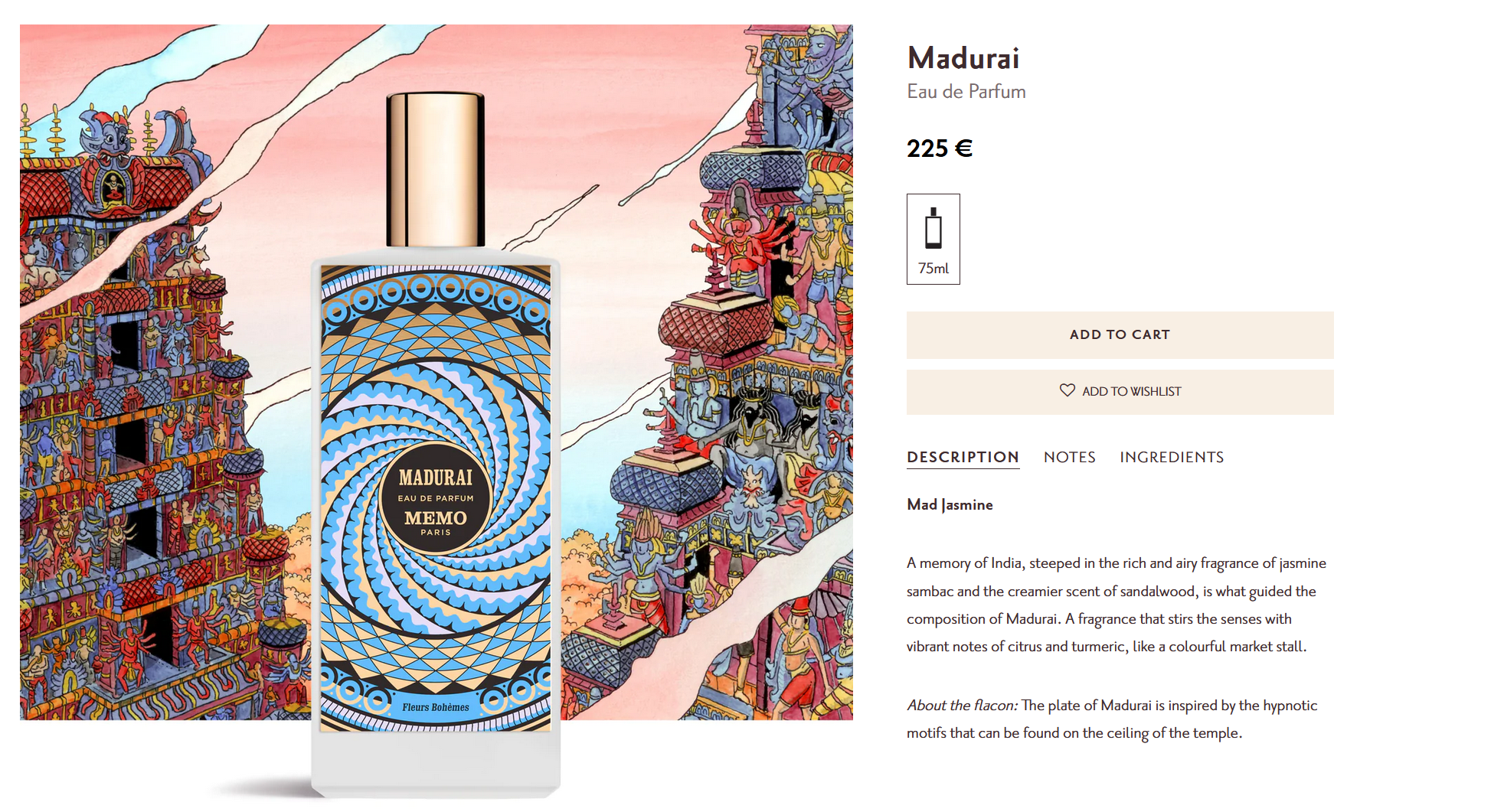Click the MEMO Paris logo on bottle label
Viewport: 1504px width, 812px height.
tap(436, 522)
